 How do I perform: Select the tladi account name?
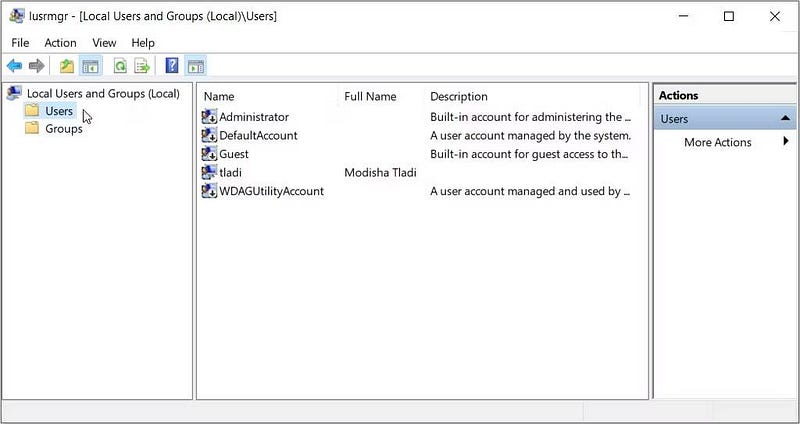click(230, 172)
